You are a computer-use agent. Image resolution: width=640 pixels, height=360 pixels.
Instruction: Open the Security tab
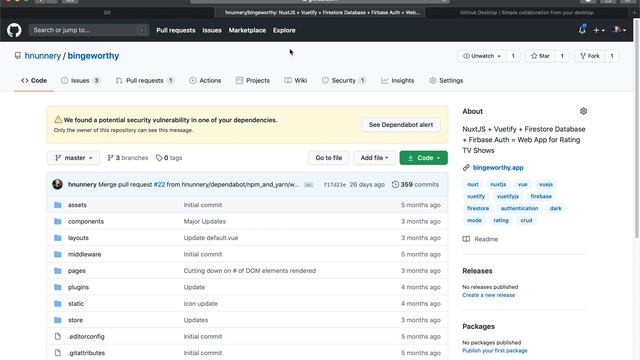click(x=344, y=80)
